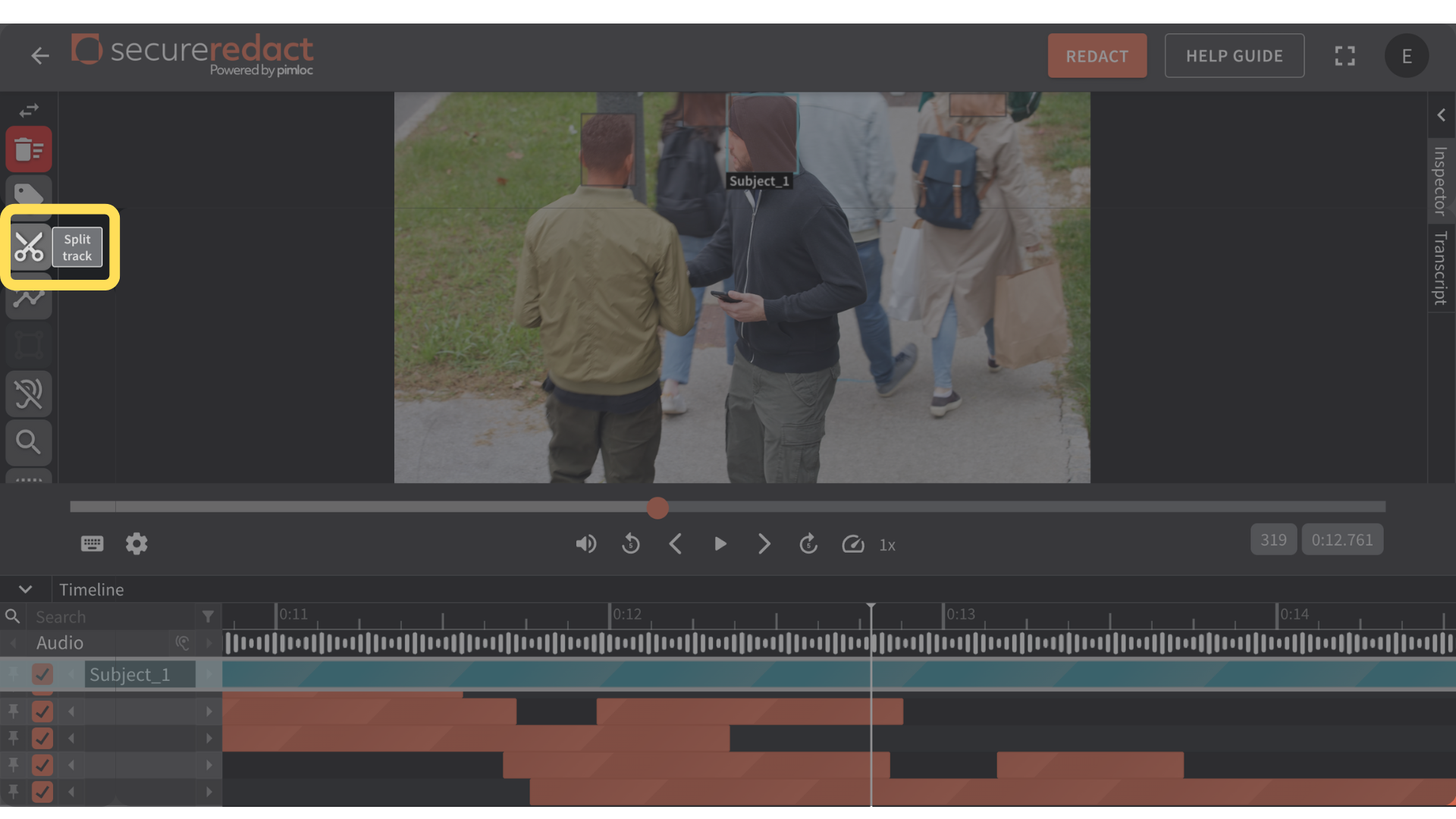Image resolution: width=1456 pixels, height=819 pixels.
Task: Click the delete tracks trash icon
Action: click(30, 149)
